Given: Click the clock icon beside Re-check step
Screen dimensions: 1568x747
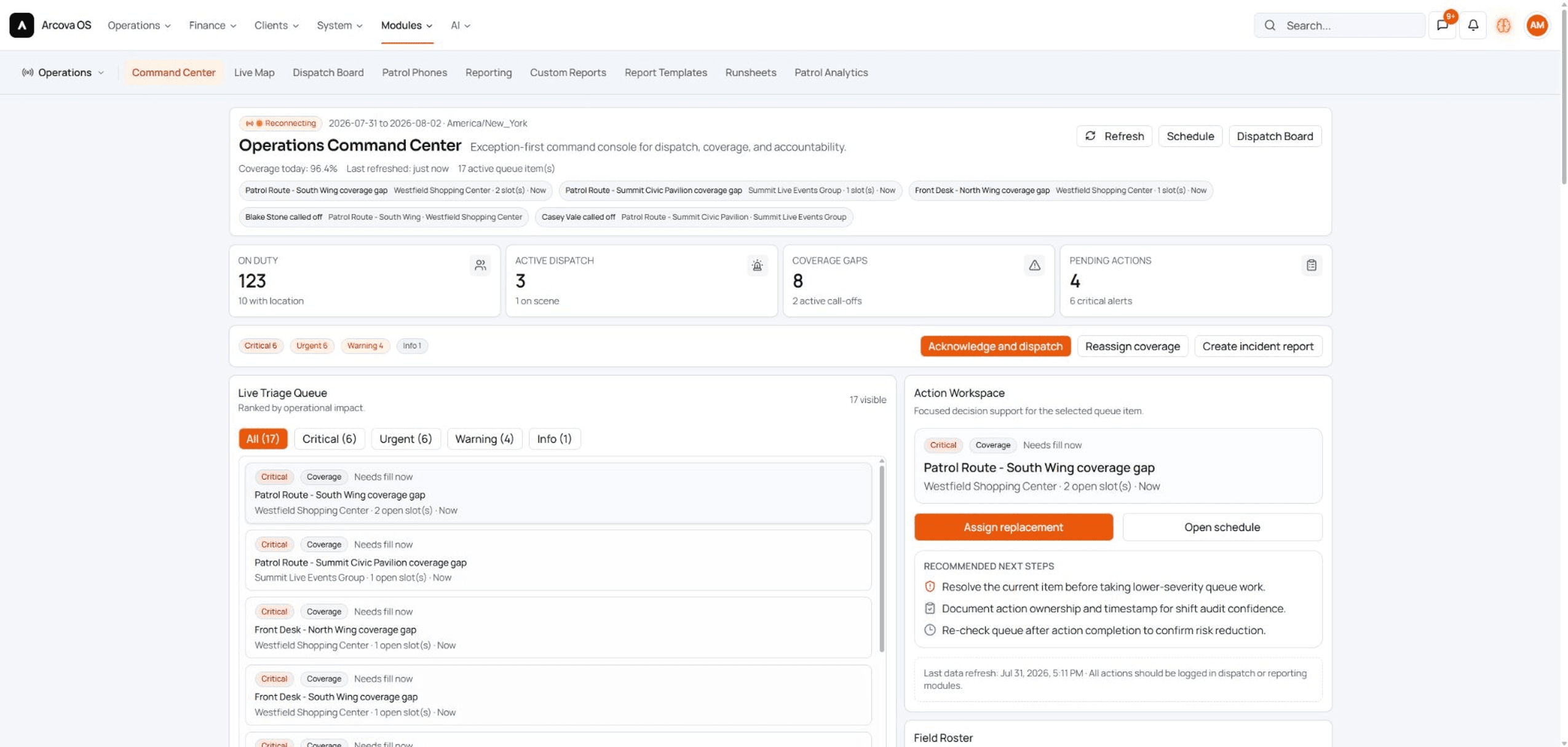Looking at the screenshot, I should [930, 630].
